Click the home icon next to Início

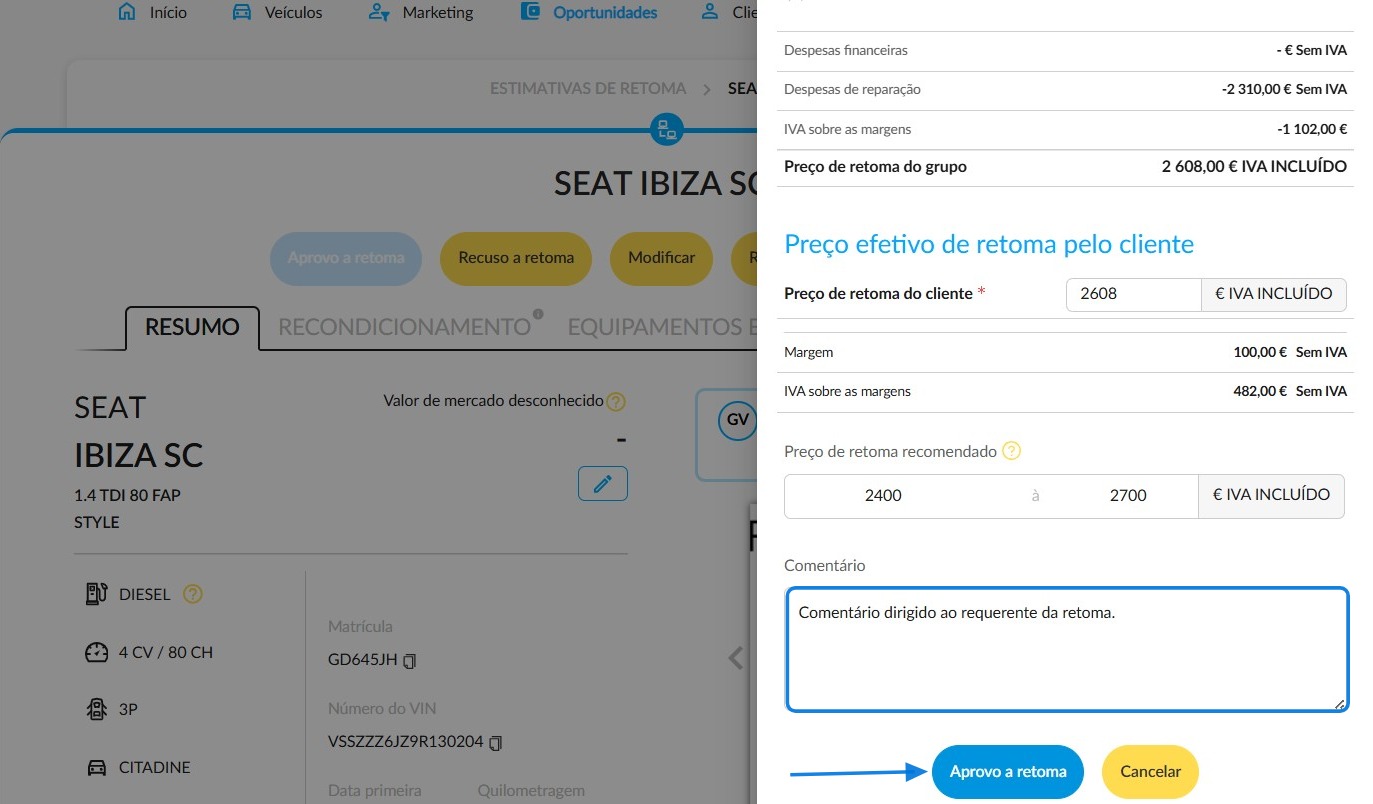point(126,13)
